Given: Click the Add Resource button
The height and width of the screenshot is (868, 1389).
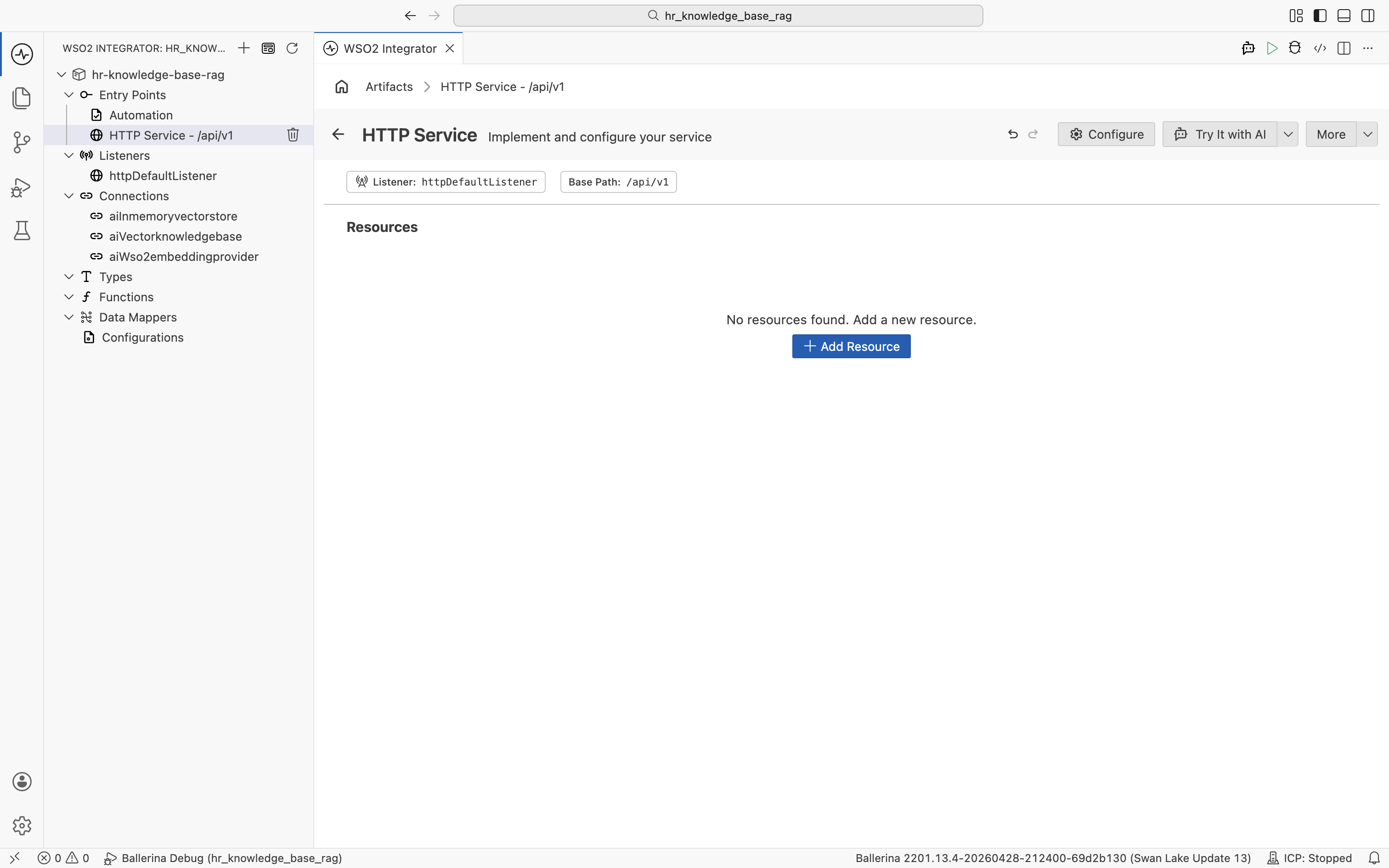Looking at the screenshot, I should 851,346.
